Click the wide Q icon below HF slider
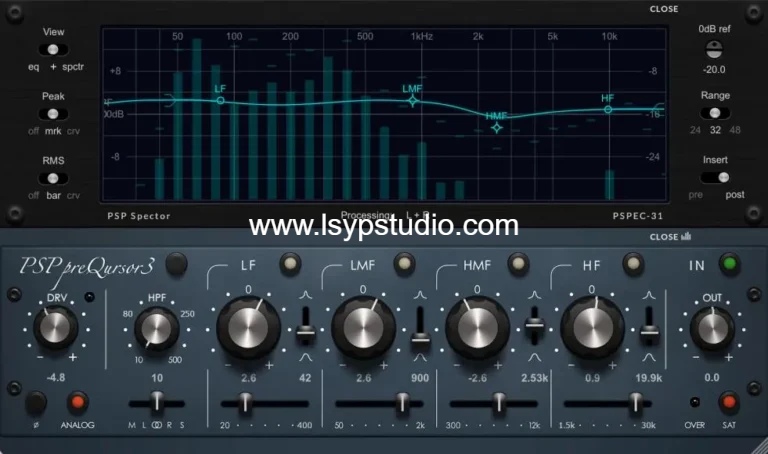This screenshot has width=768, height=454. click(649, 358)
